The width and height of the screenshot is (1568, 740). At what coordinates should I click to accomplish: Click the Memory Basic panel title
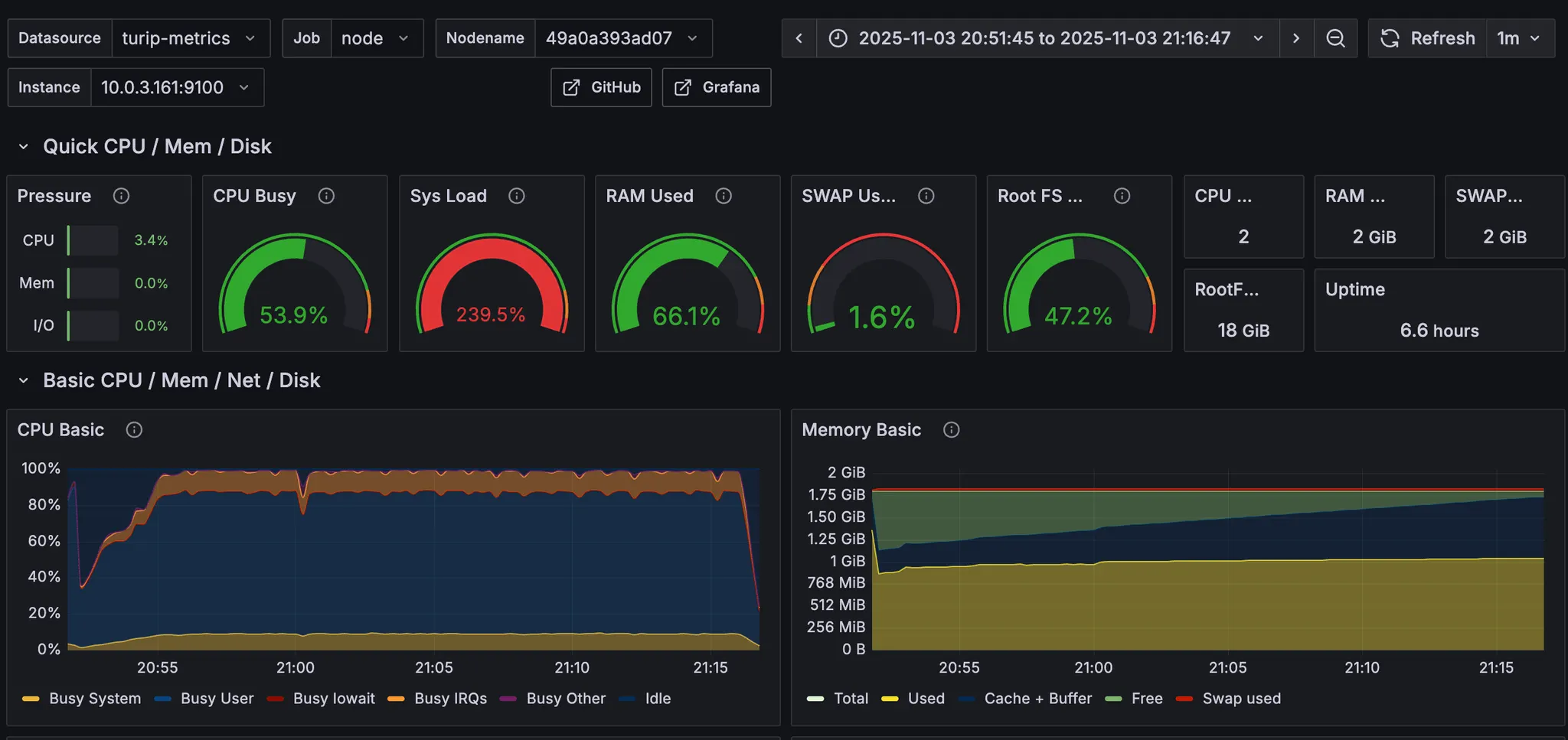(861, 430)
